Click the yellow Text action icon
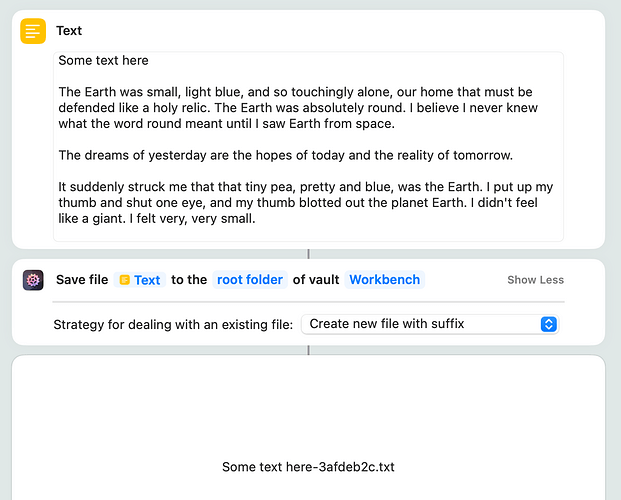Screen dimensions: 621x500 click(33, 31)
